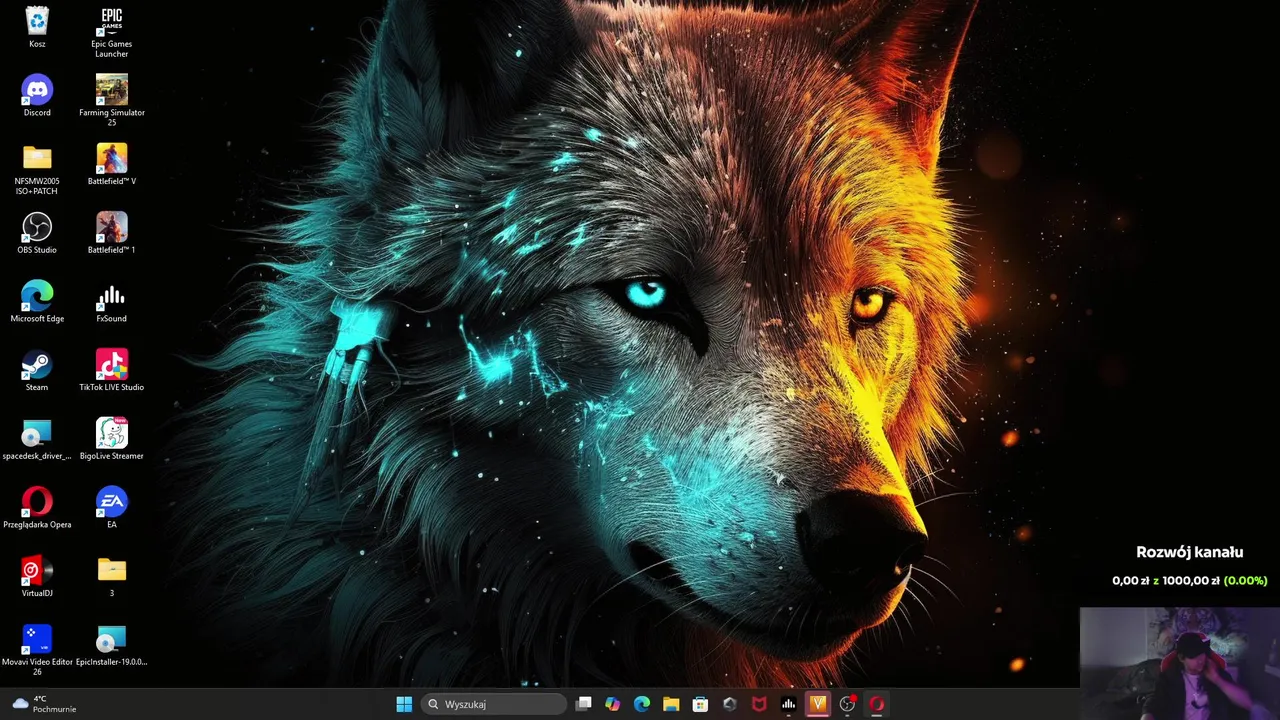The image size is (1280, 720).
Task: Open the Kosz recycle bin icon
Action: [x=37, y=27]
